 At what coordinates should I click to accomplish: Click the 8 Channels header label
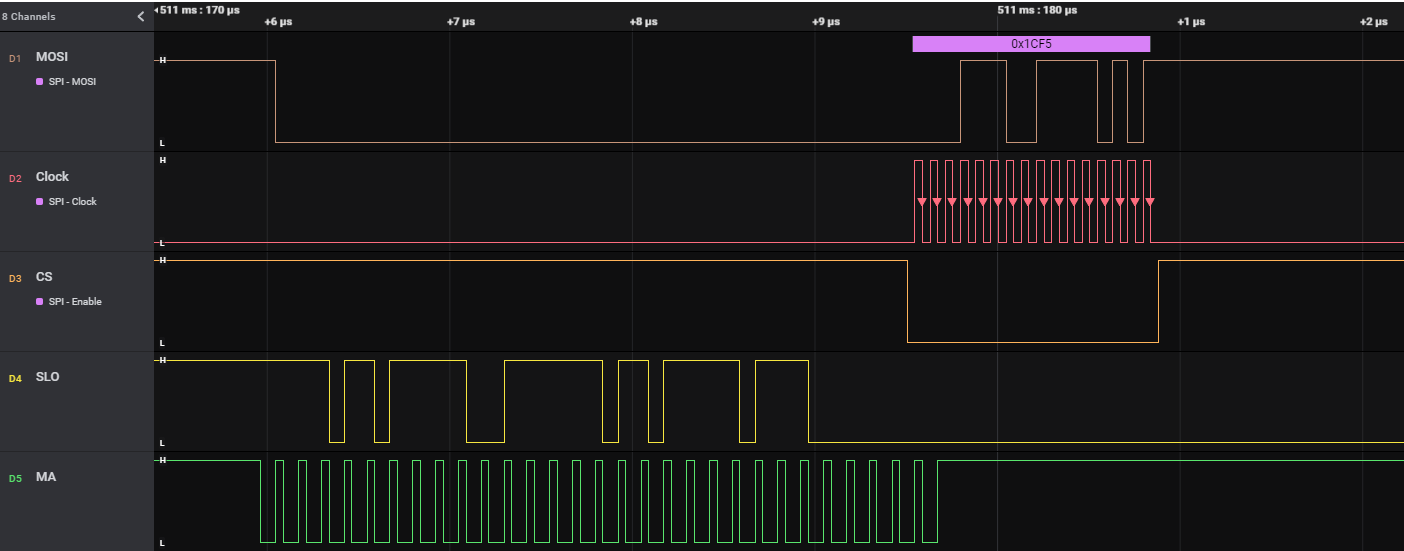pyautogui.click(x=29, y=17)
